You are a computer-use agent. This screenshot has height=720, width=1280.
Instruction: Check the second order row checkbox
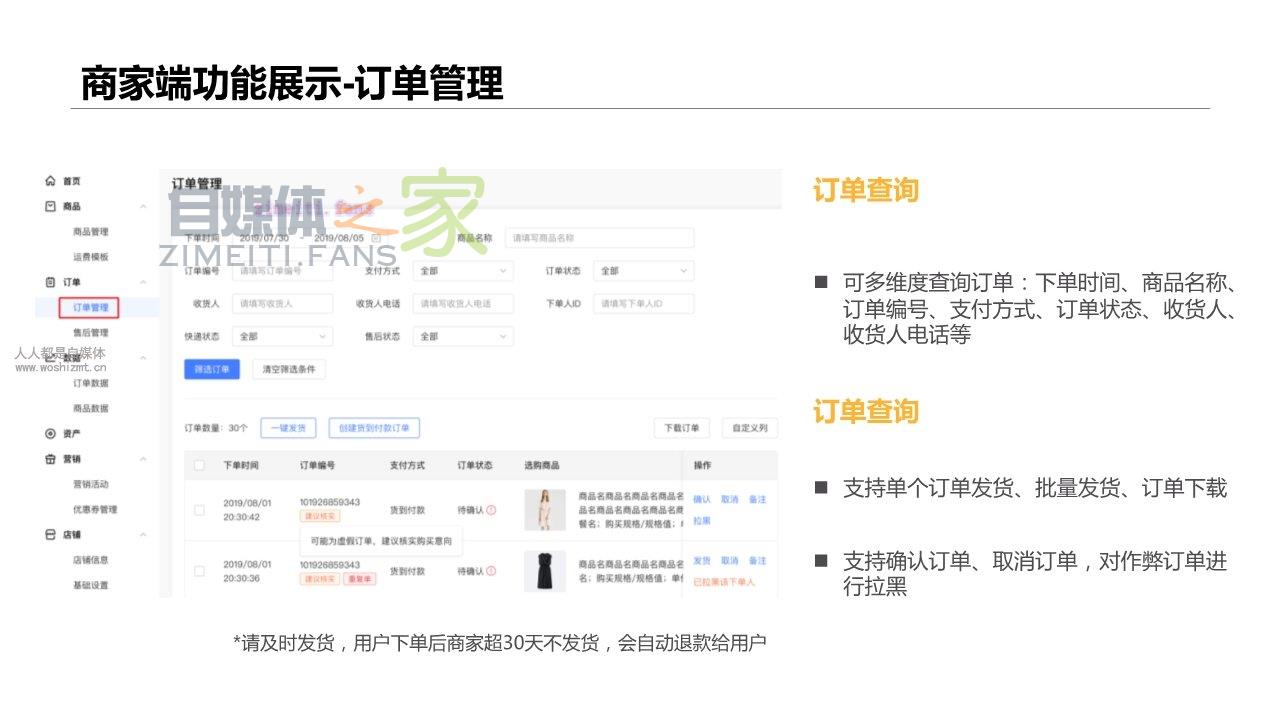point(199,571)
